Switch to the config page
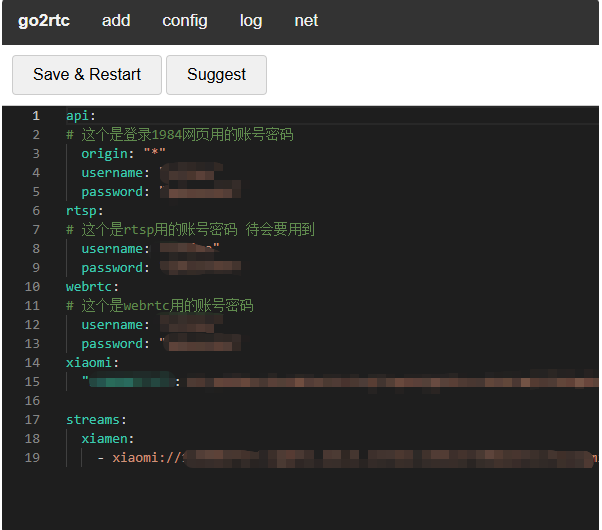The height and width of the screenshot is (530, 602). [x=185, y=21]
